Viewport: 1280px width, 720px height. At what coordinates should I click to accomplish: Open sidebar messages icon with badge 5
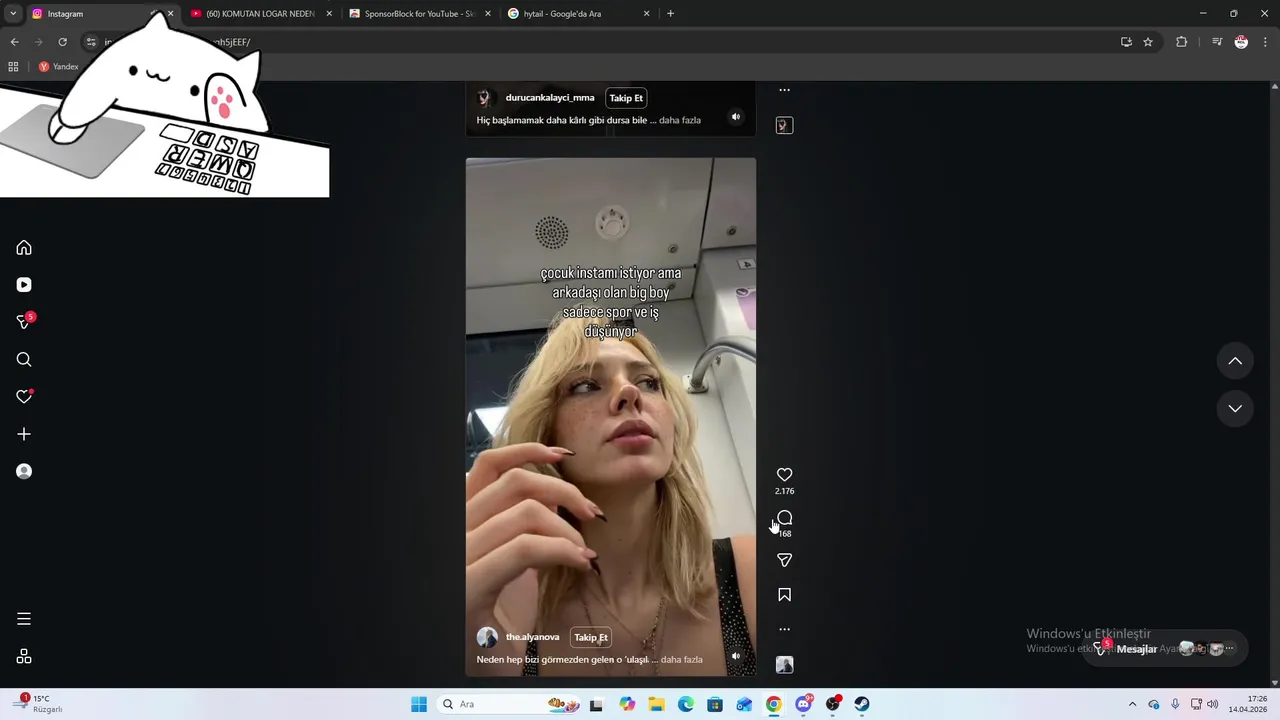click(25, 322)
